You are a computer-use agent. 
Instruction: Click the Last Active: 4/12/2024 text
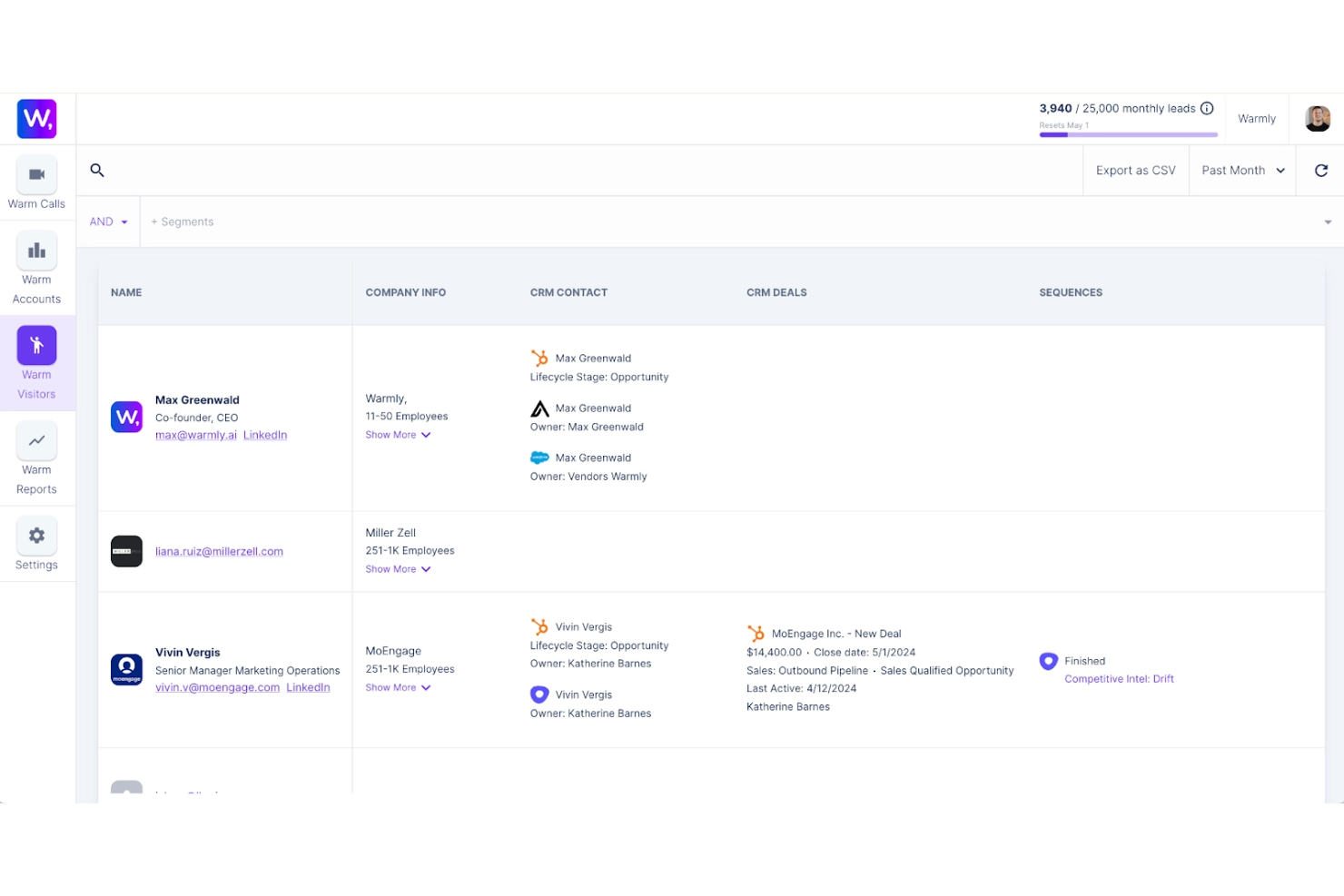click(802, 688)
